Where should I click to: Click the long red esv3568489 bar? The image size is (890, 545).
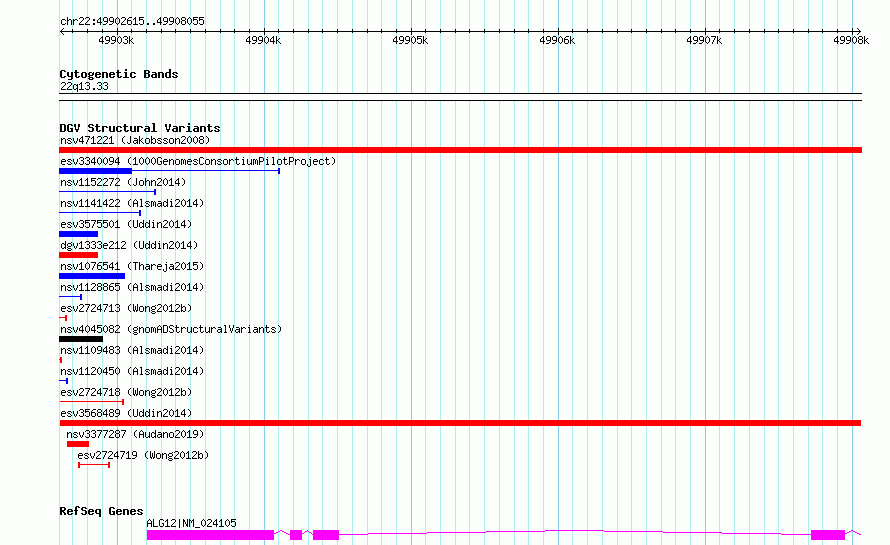click(x=460, y=423)
